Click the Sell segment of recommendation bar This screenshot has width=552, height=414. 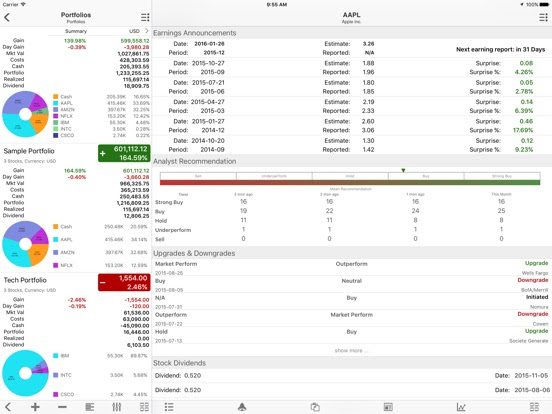tap(198, 176)
